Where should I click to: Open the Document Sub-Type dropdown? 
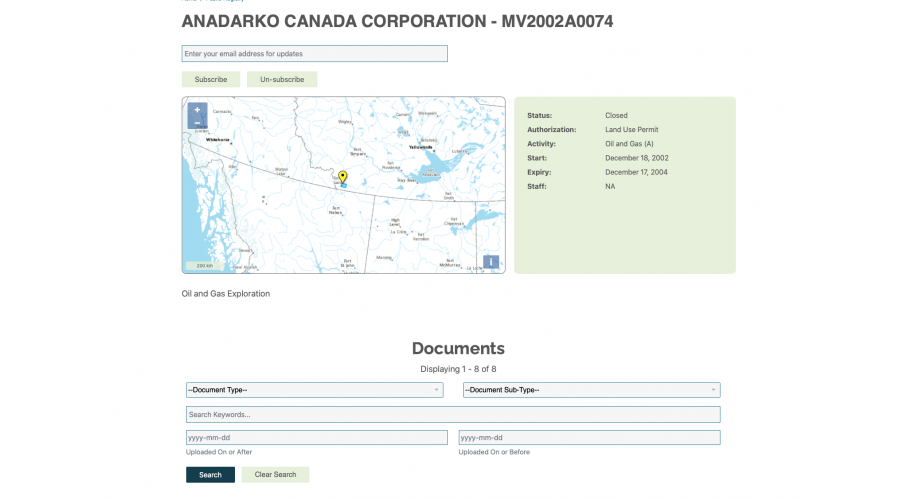(x=591, y=390)
